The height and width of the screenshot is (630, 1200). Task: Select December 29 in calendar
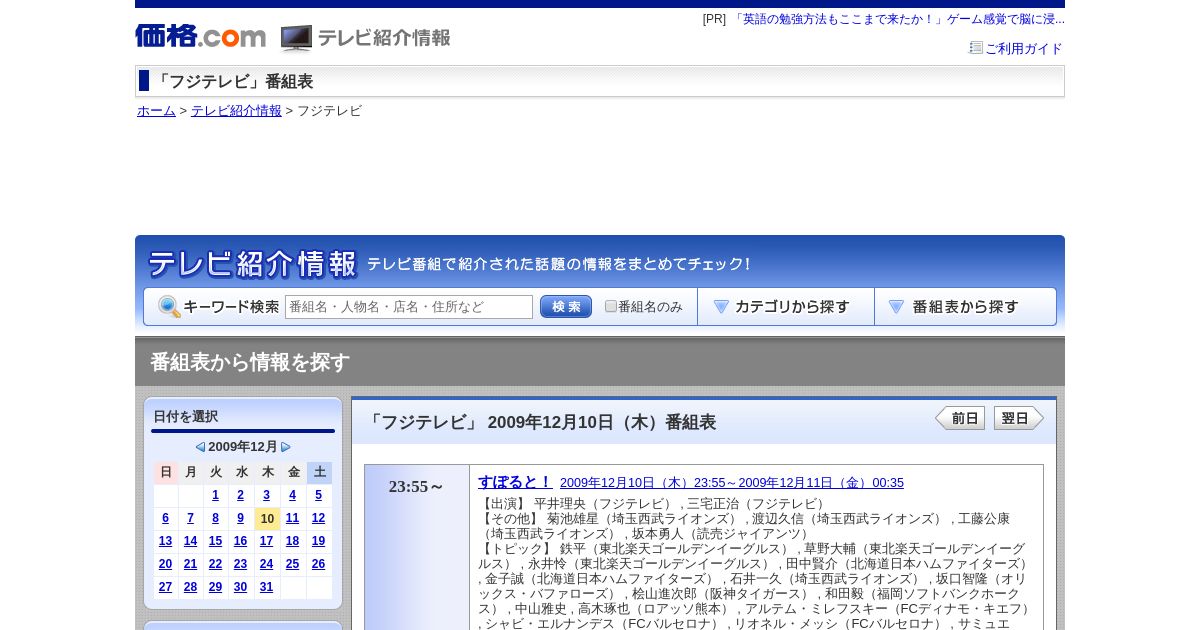(215, 587)
